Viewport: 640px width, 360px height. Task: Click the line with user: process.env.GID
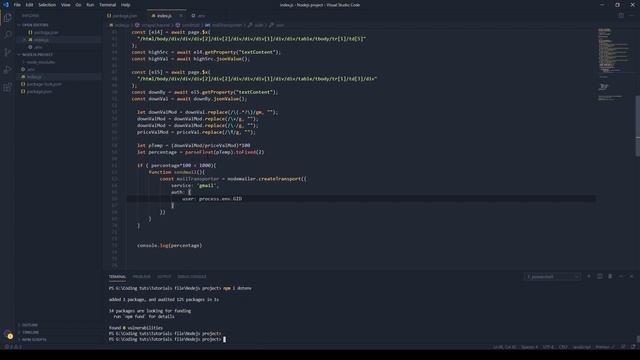361,199
